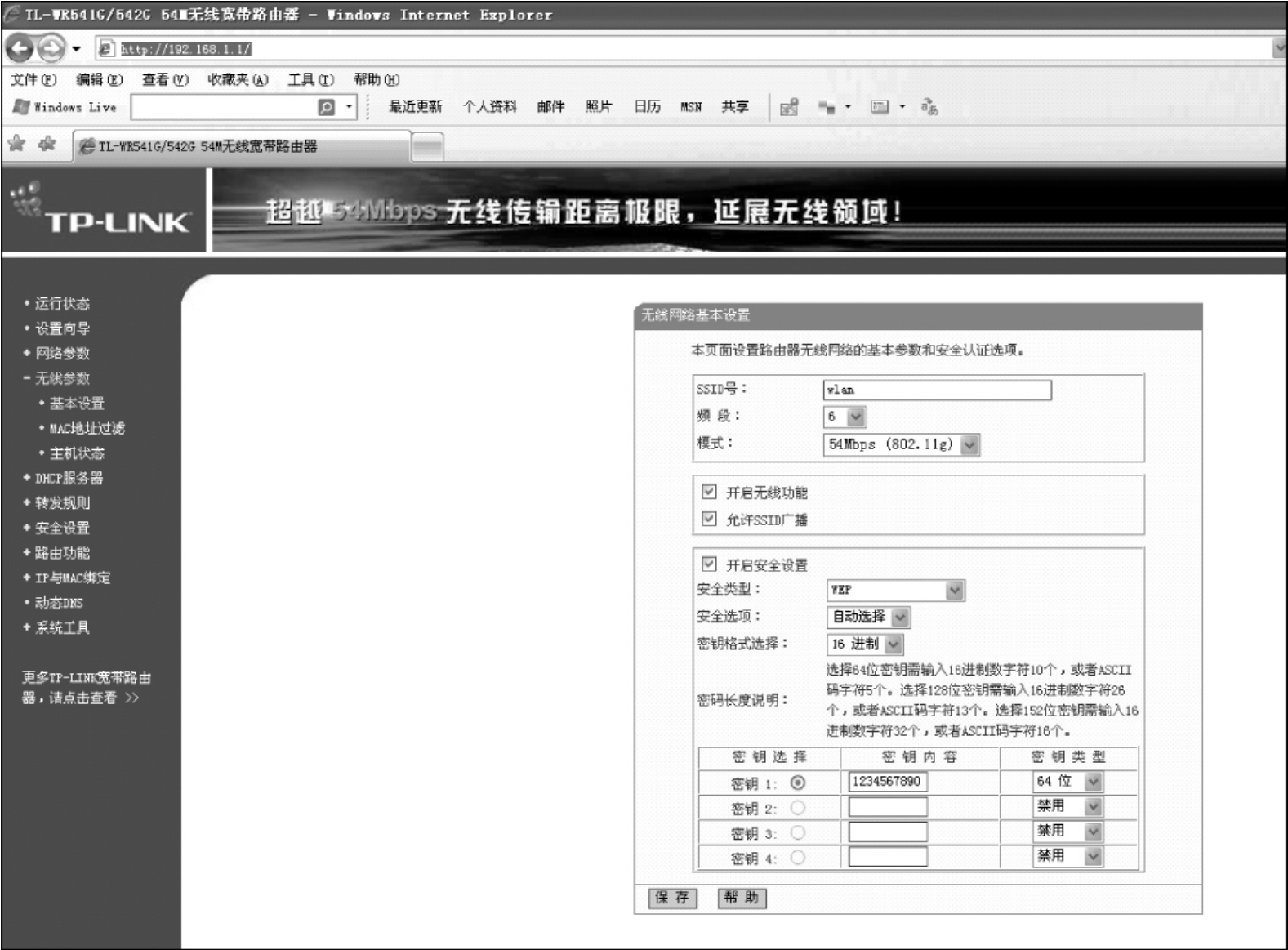
Task: Click the SSID号 text field
Action: coord(937,390)
